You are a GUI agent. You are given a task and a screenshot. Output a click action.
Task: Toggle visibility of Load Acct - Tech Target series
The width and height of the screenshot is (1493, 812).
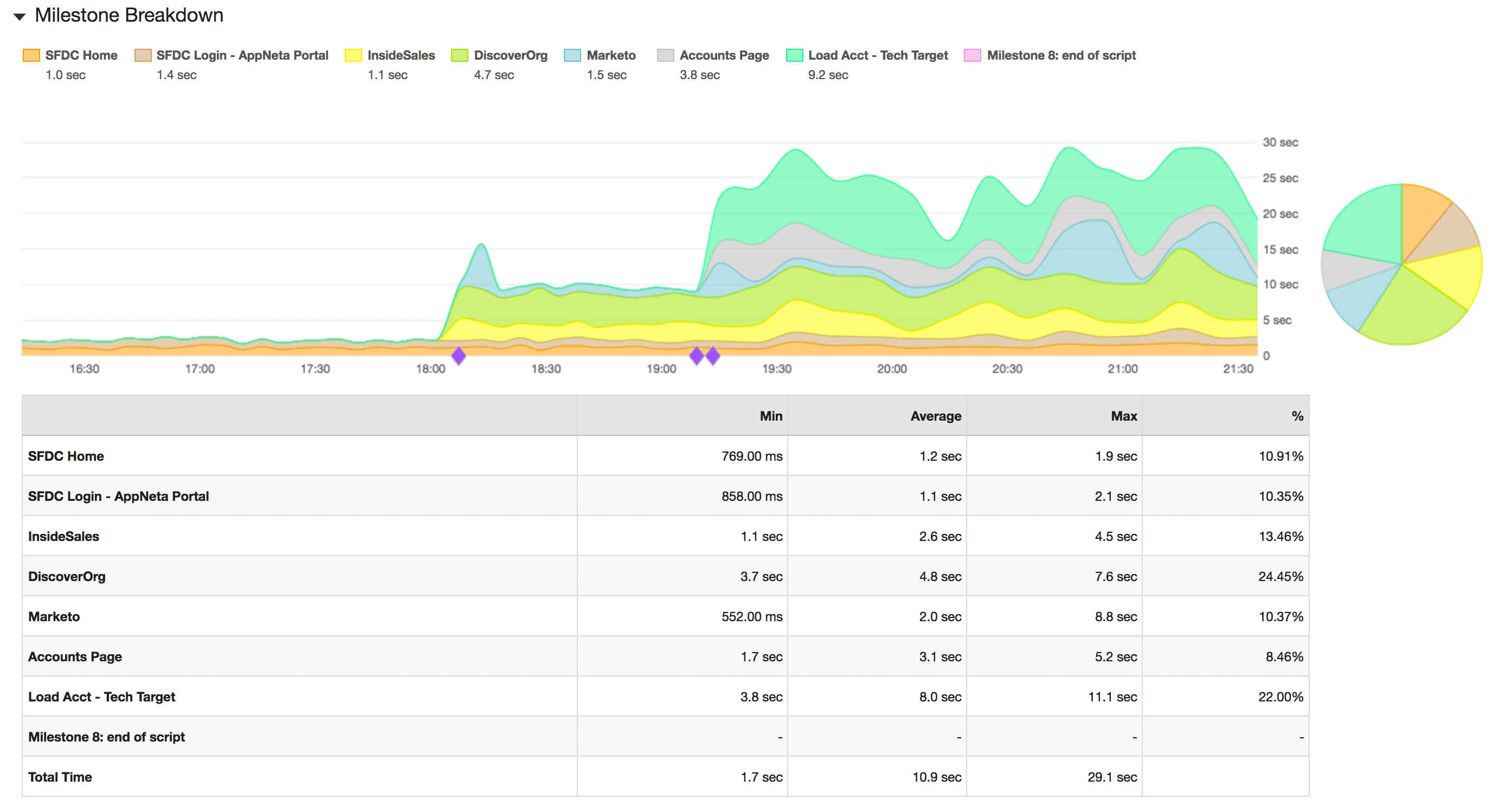point(877,55)
